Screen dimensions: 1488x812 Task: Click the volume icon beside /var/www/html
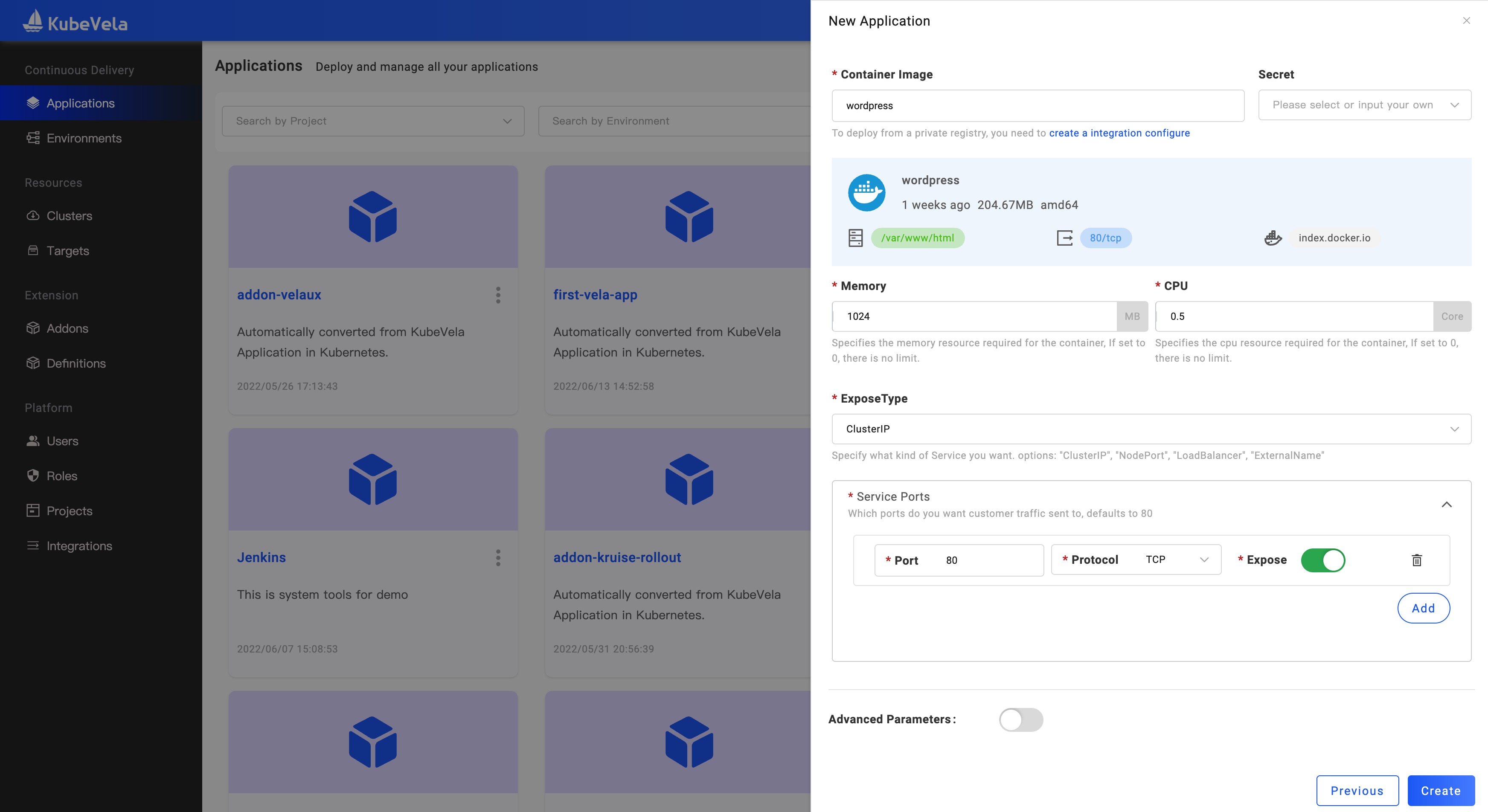click(855, 238)
